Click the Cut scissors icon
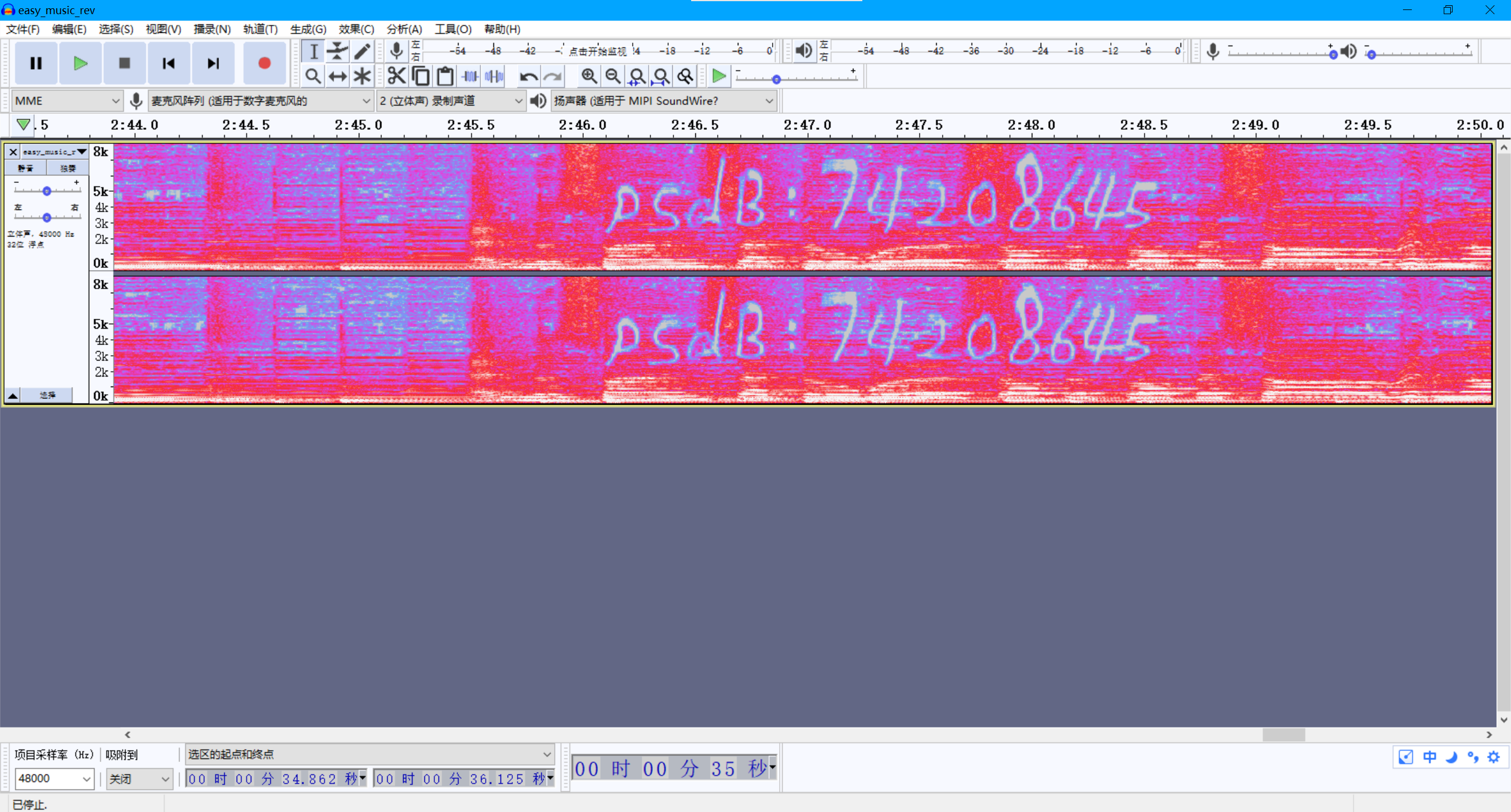 tap(397, 76)
